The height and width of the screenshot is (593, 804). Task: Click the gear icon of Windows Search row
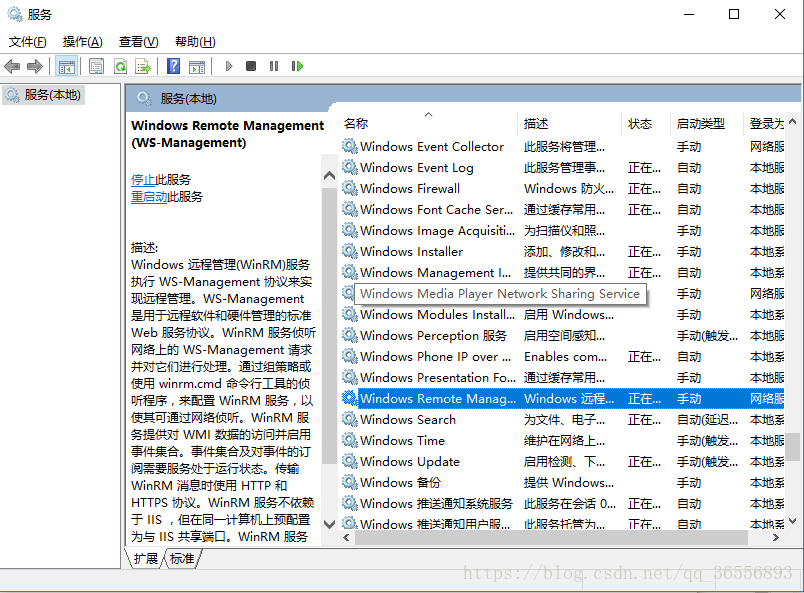(x=350, y=419)
